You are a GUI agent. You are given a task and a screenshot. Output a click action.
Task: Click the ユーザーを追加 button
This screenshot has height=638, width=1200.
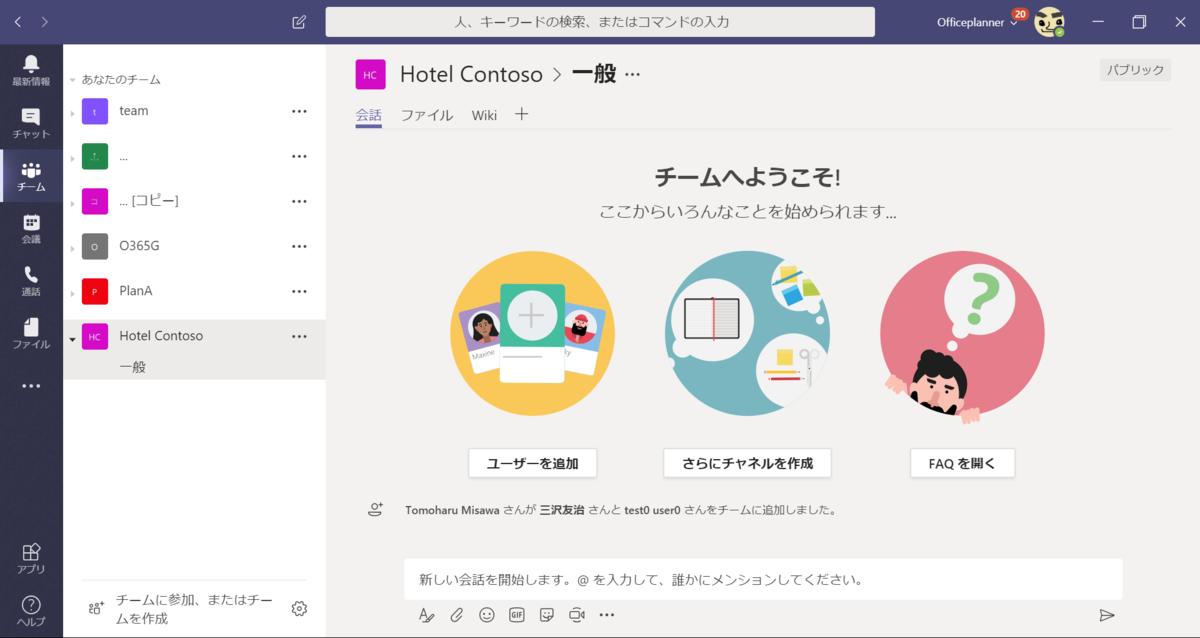[x=532, y=463]
